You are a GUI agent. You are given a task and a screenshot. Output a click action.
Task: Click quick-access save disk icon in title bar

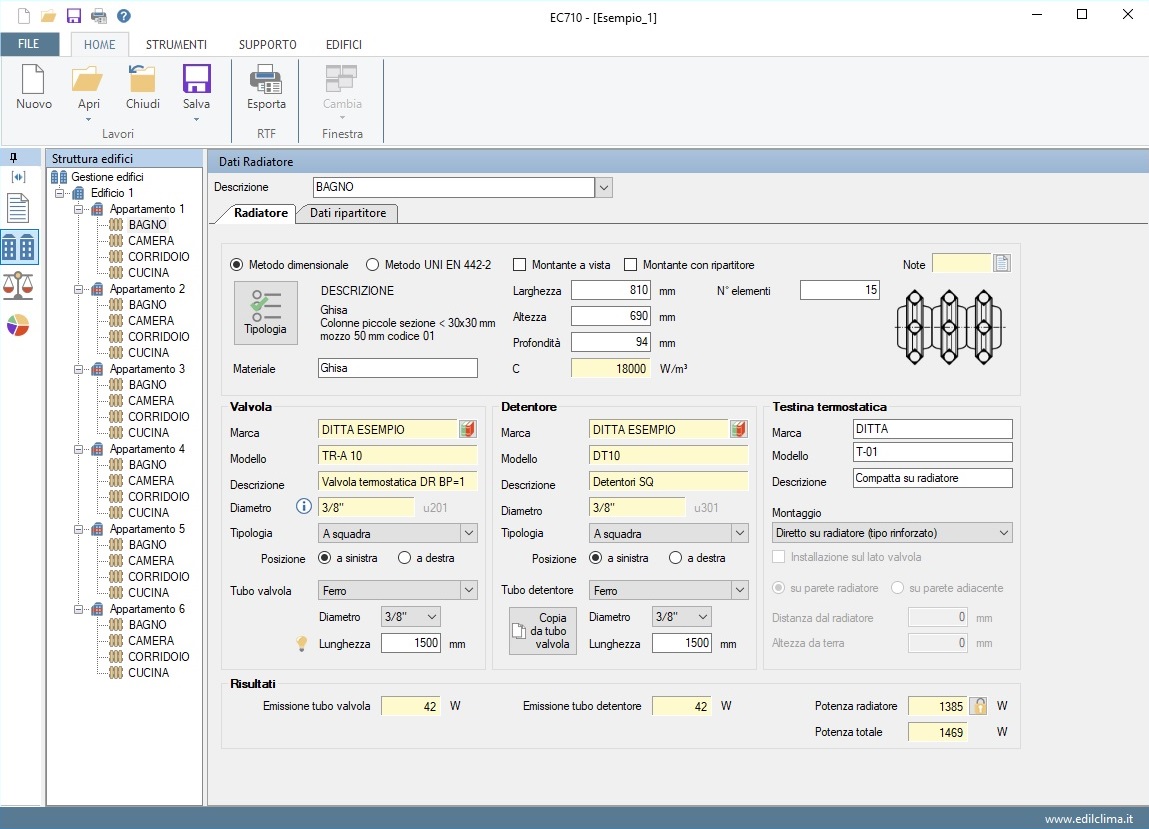(x=73, y=15)
